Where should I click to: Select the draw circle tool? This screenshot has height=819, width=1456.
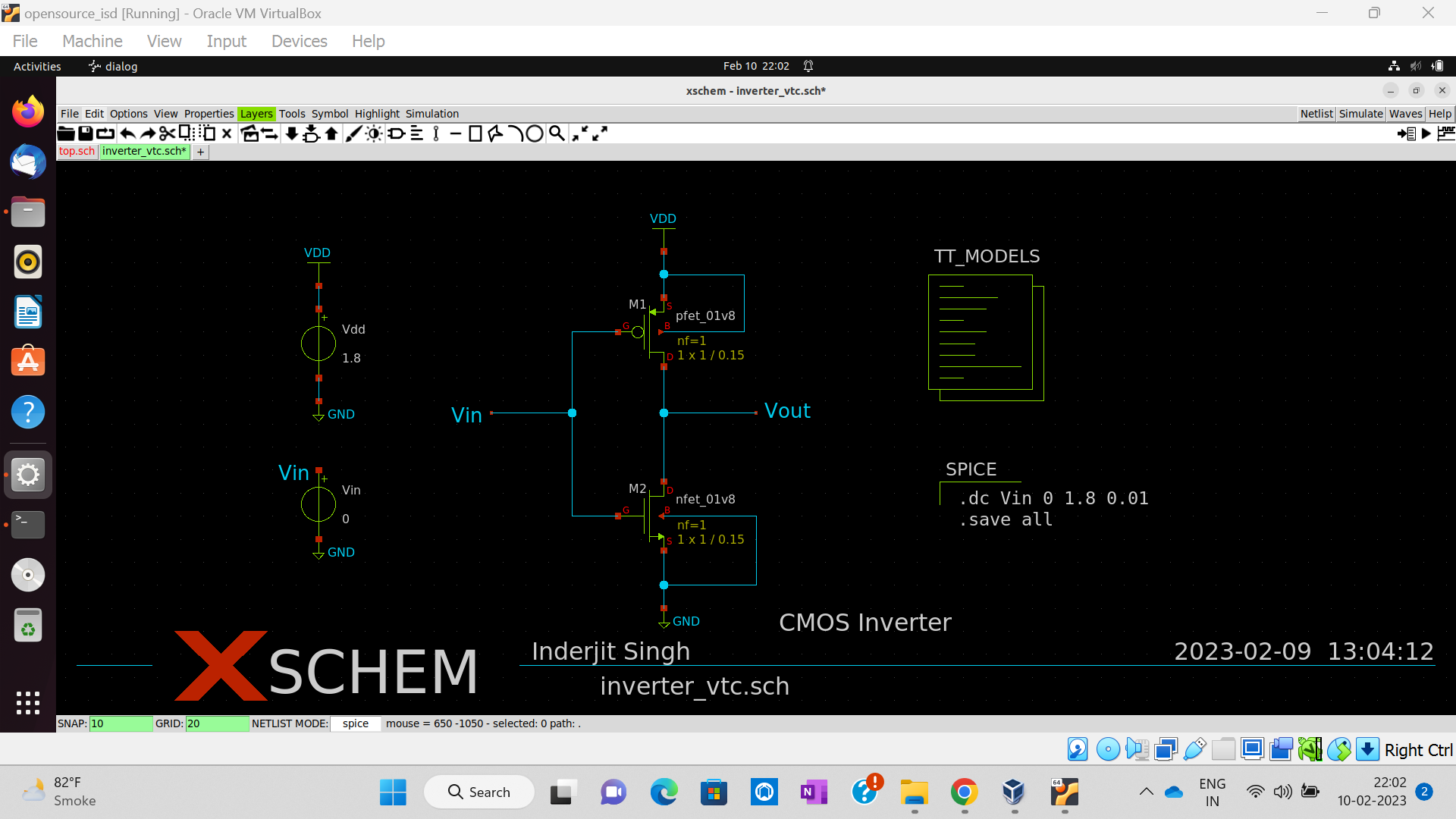pyautogui.click(x=535, y=134)
